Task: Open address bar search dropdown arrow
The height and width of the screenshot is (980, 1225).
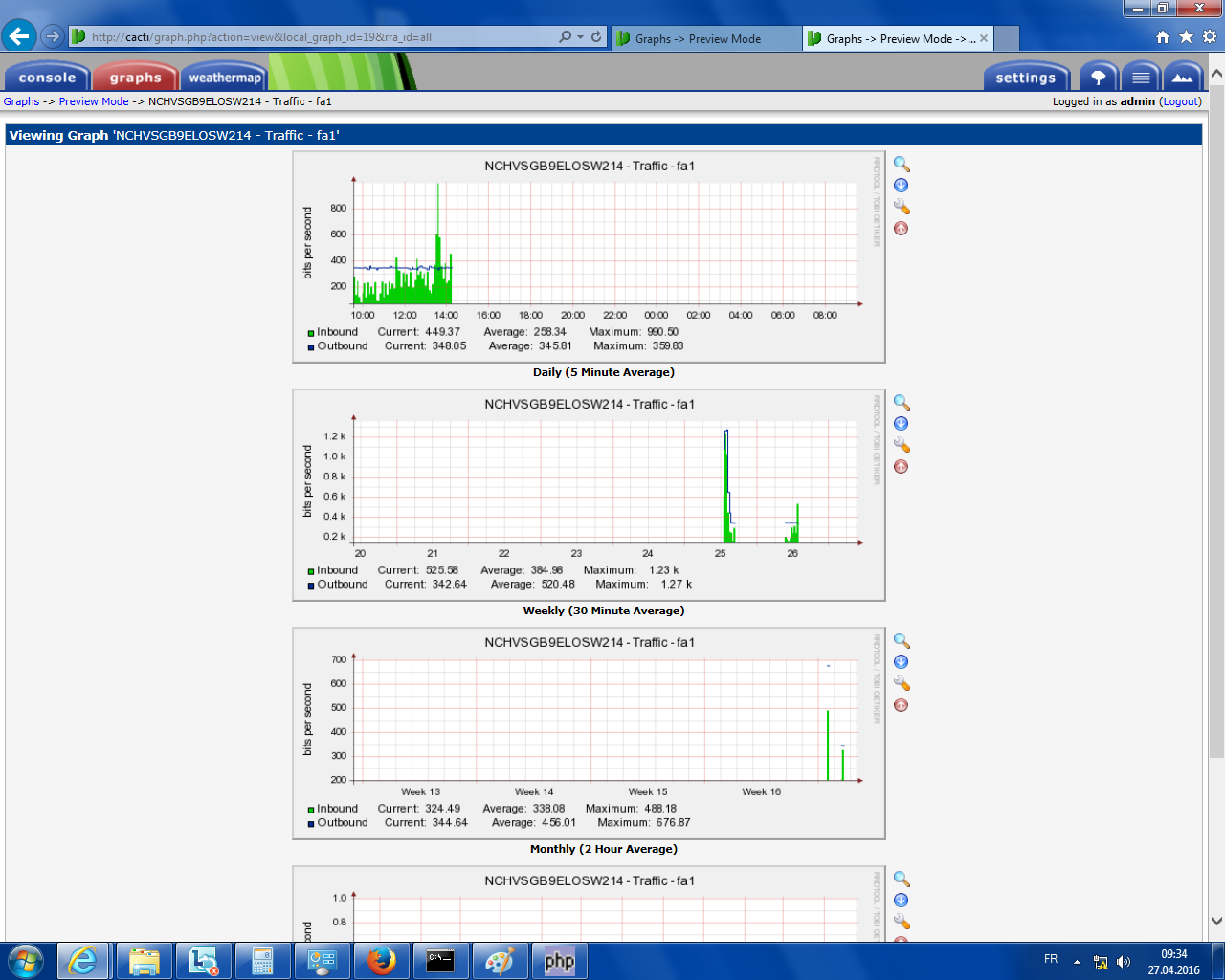Action: tap(580, 37)
